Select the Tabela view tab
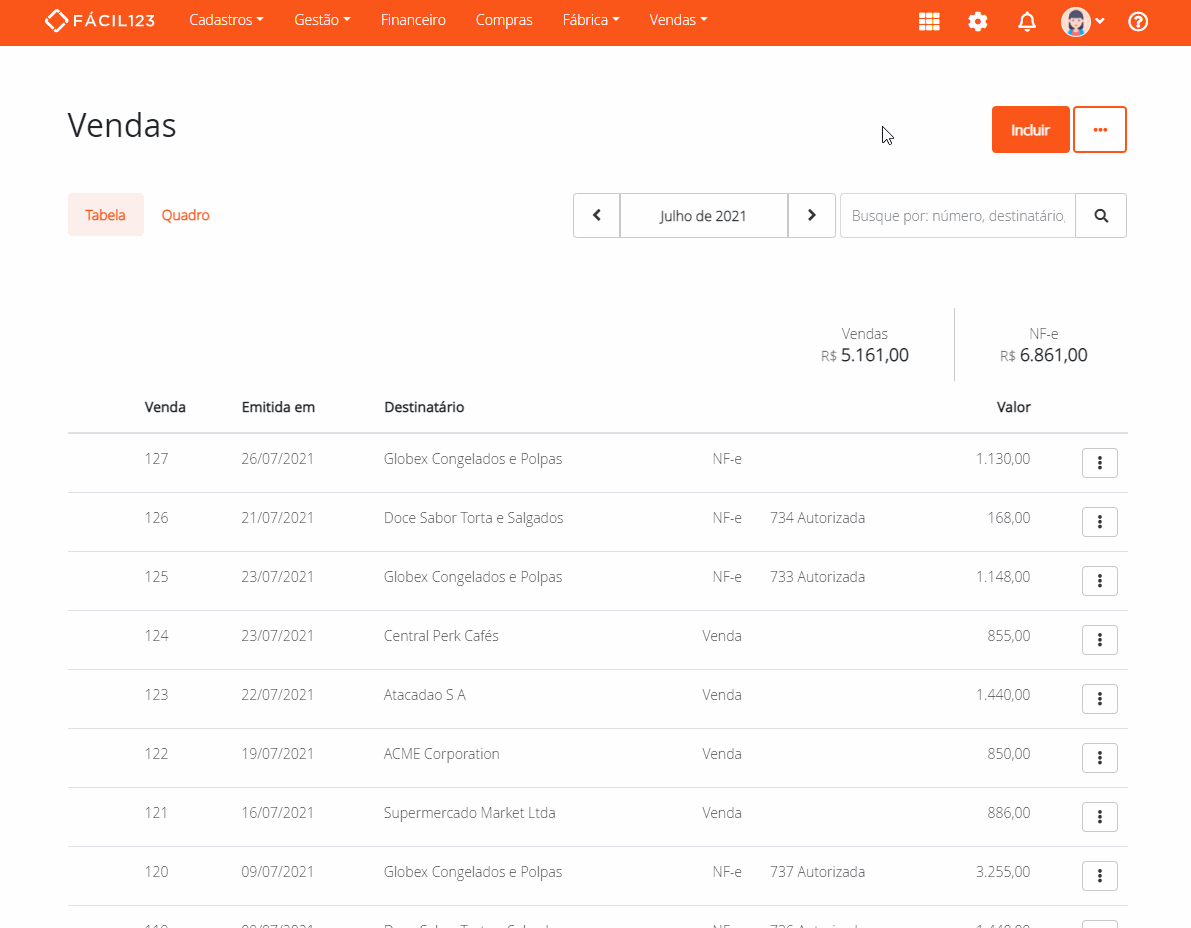This screenshot has height=928, width=1191. 106,215
